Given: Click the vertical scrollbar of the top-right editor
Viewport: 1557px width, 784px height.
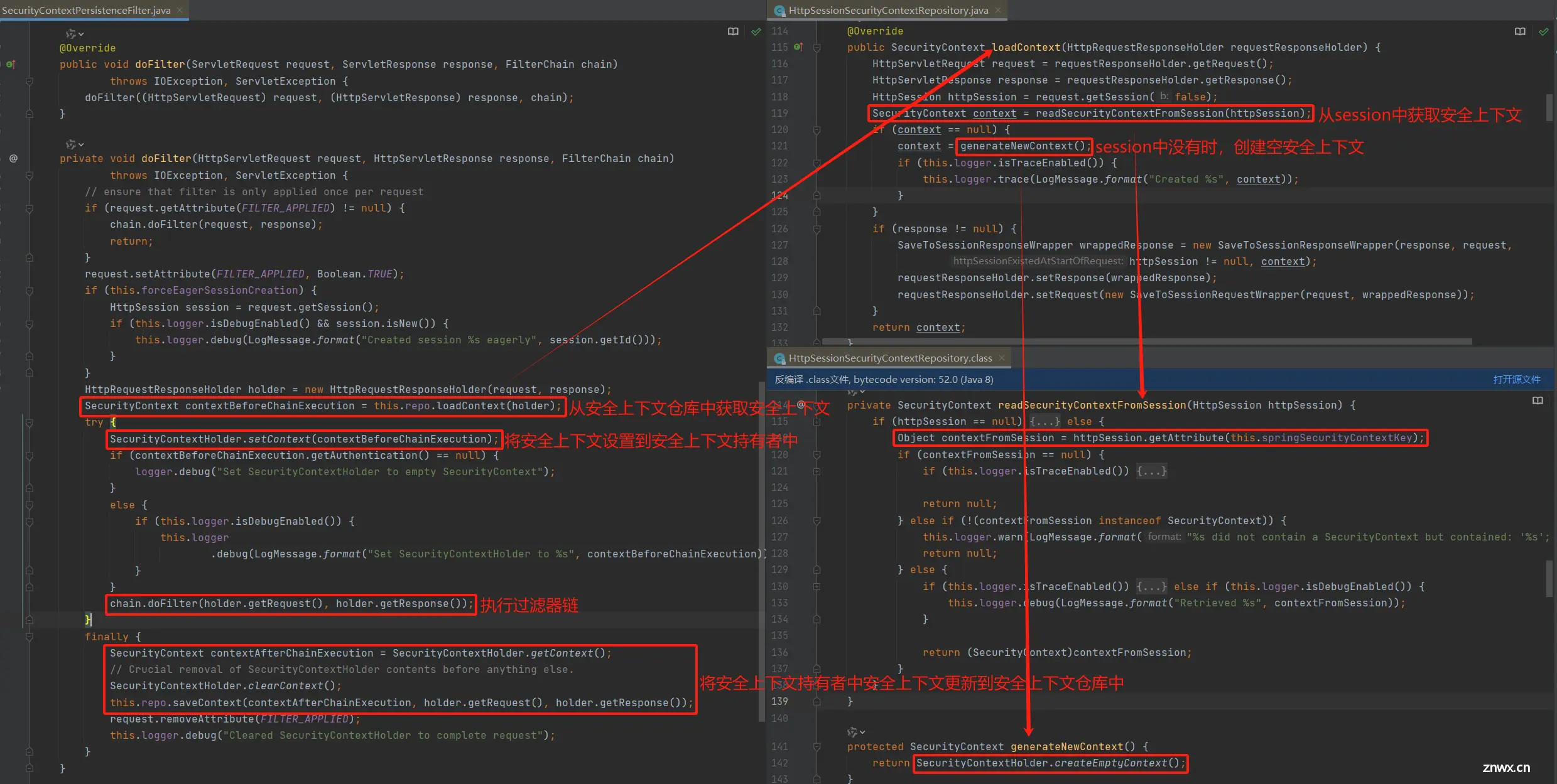Looking at the screenshot, I should (1549, 107).
